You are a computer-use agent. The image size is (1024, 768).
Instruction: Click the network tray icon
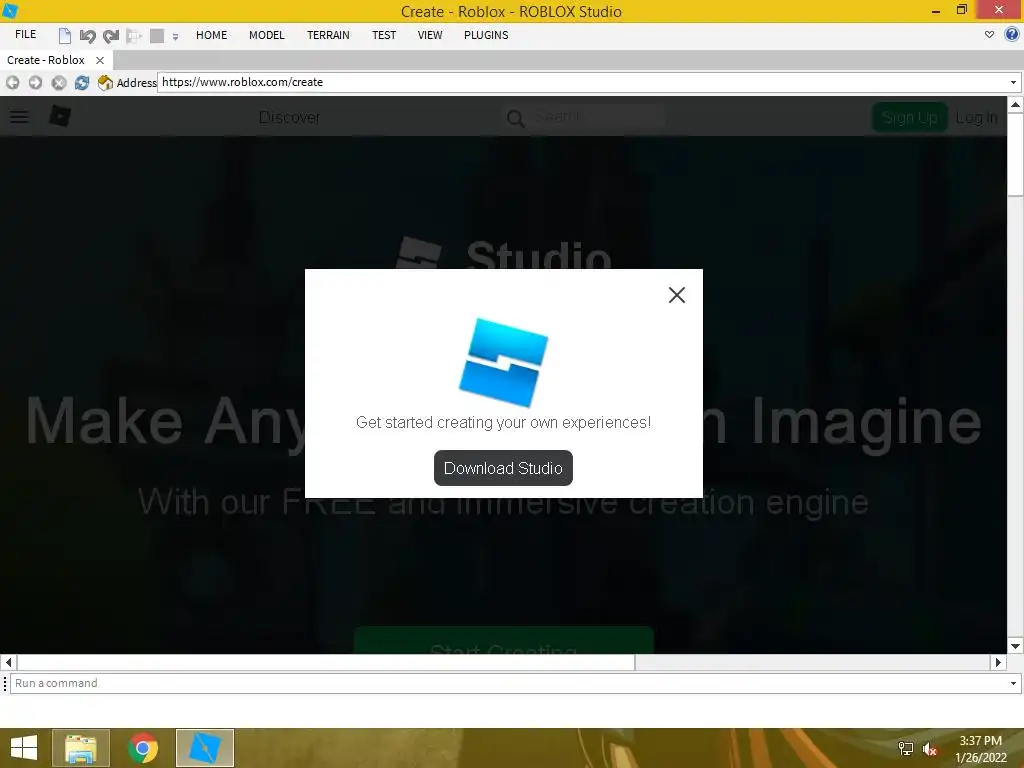[x=905, y=748]
